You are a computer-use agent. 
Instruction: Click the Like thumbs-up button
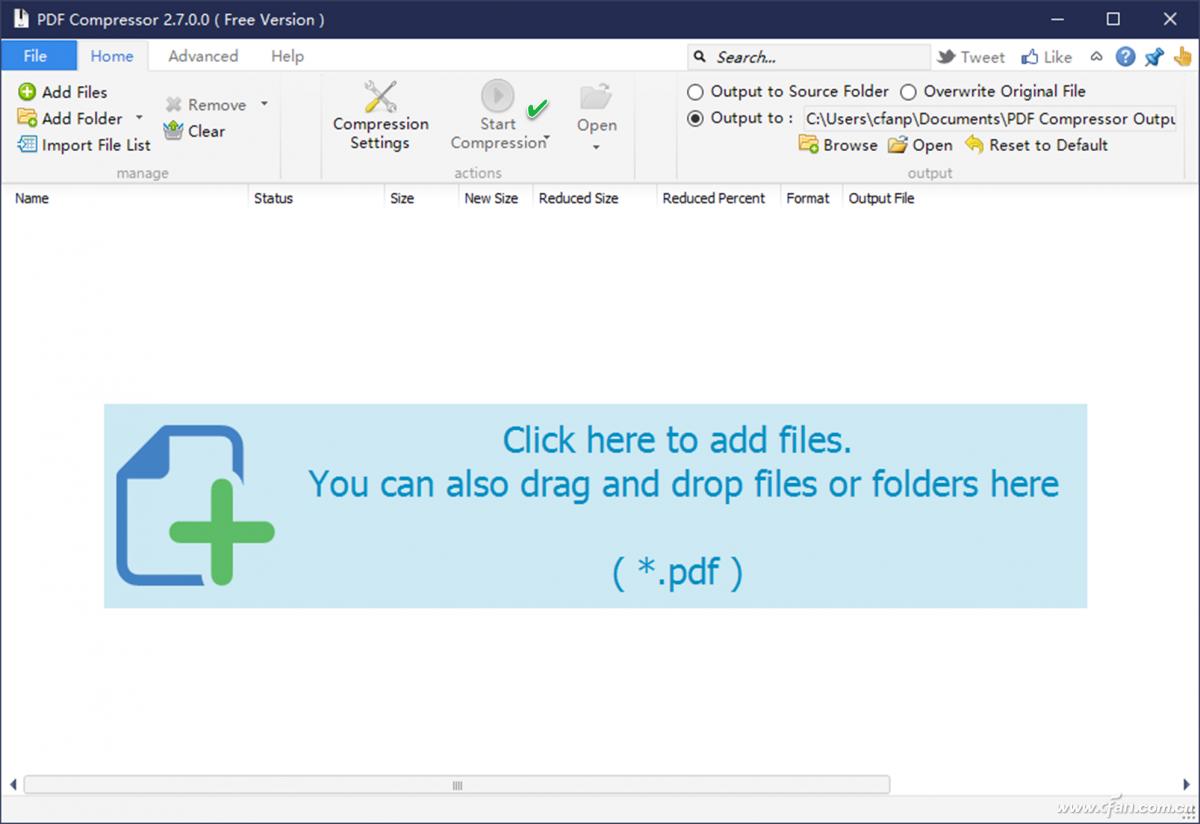coord(1046,57)
